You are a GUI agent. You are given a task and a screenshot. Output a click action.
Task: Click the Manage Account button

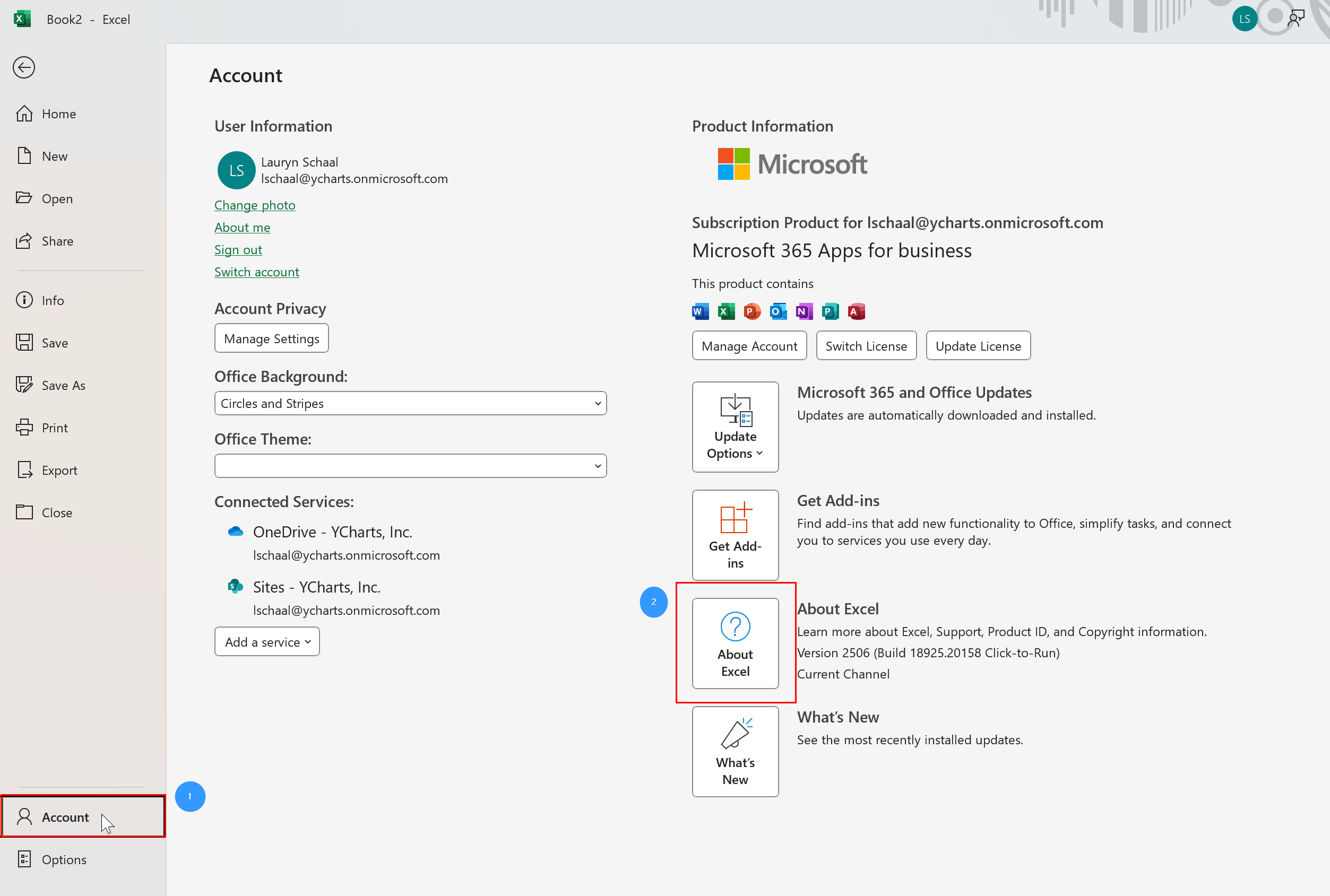749,346
